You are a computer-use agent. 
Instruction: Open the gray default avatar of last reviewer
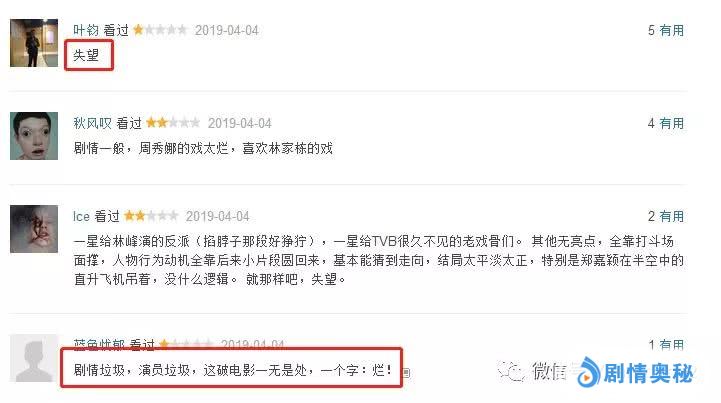tap(34, 358)
